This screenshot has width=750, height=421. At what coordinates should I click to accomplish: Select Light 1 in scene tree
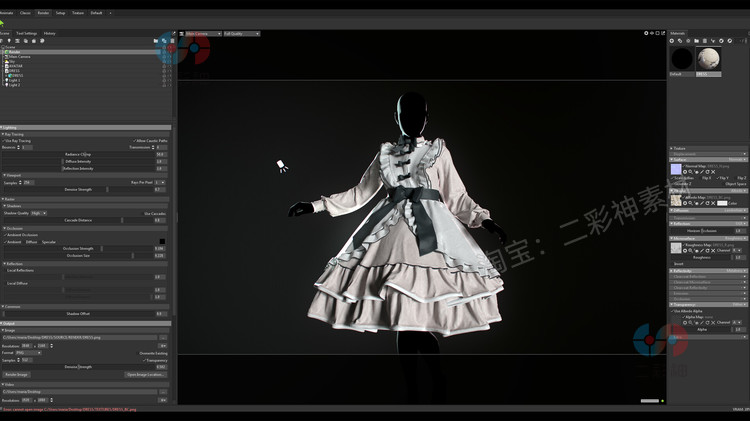click(14, 80)
